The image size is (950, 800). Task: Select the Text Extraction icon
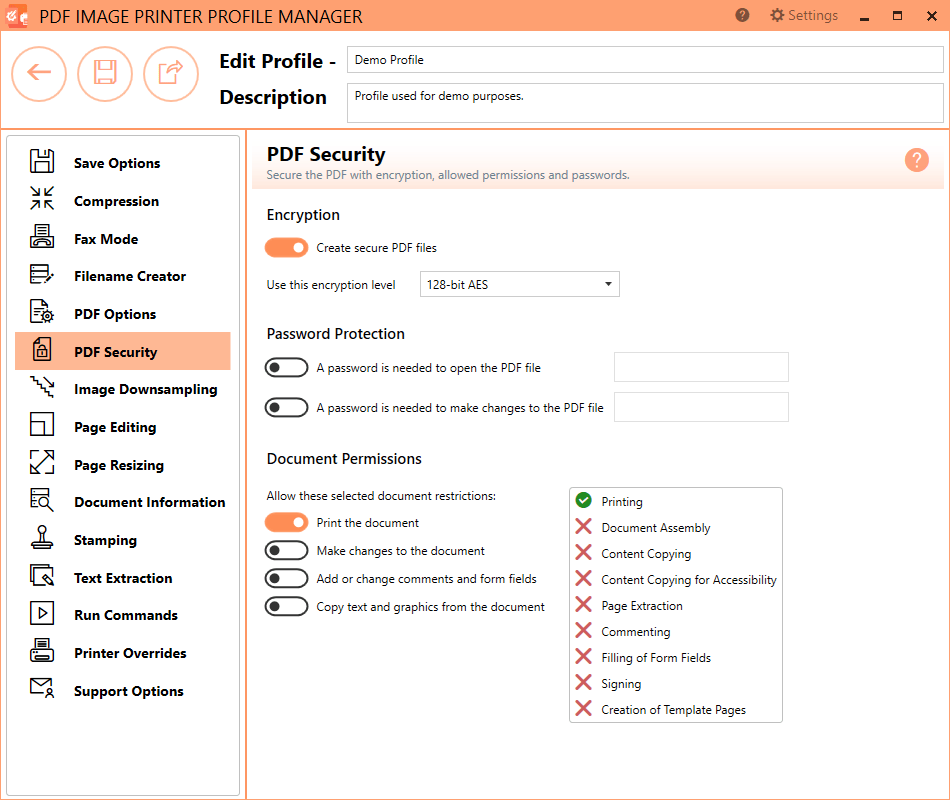pos(41,577)
